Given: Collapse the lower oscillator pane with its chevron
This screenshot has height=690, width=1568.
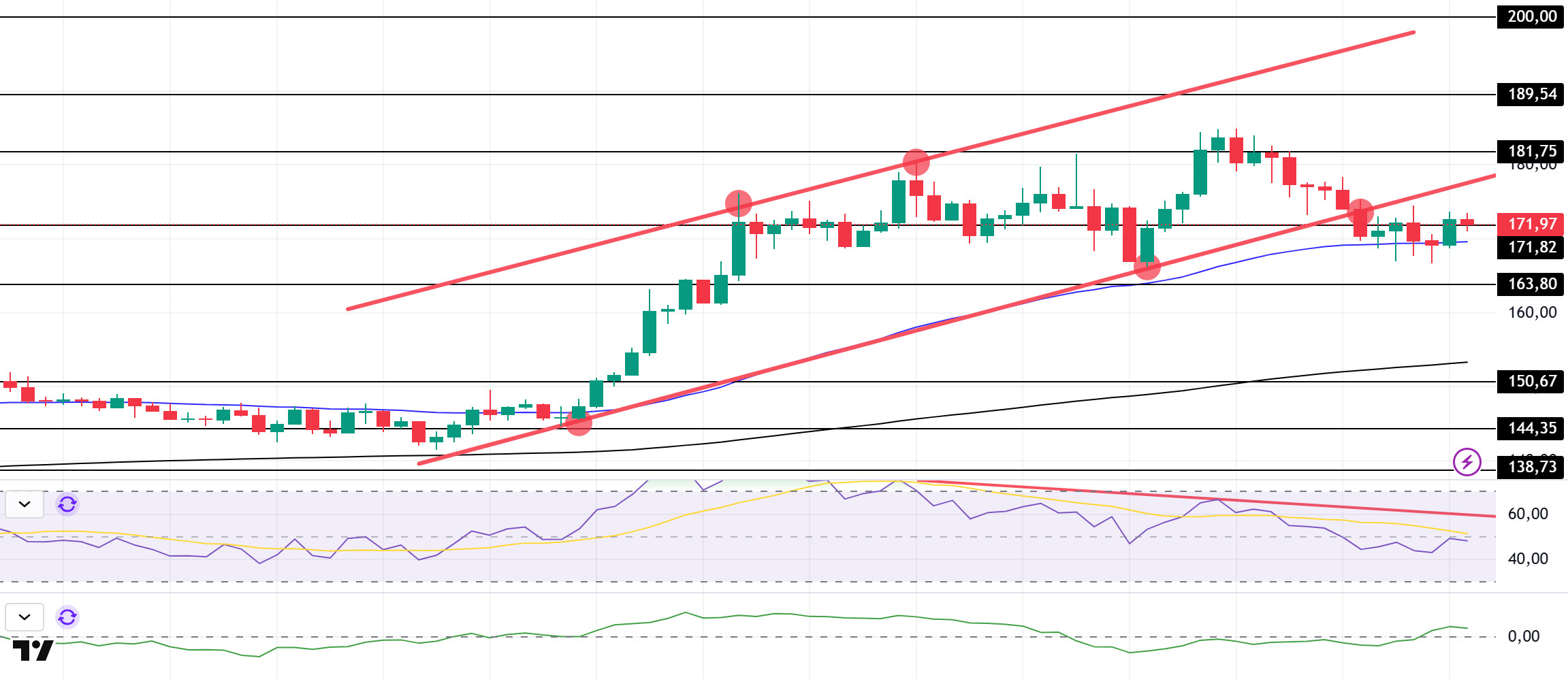Looking at the screenshot, I should pyautogui.click(x=25, y=617).
